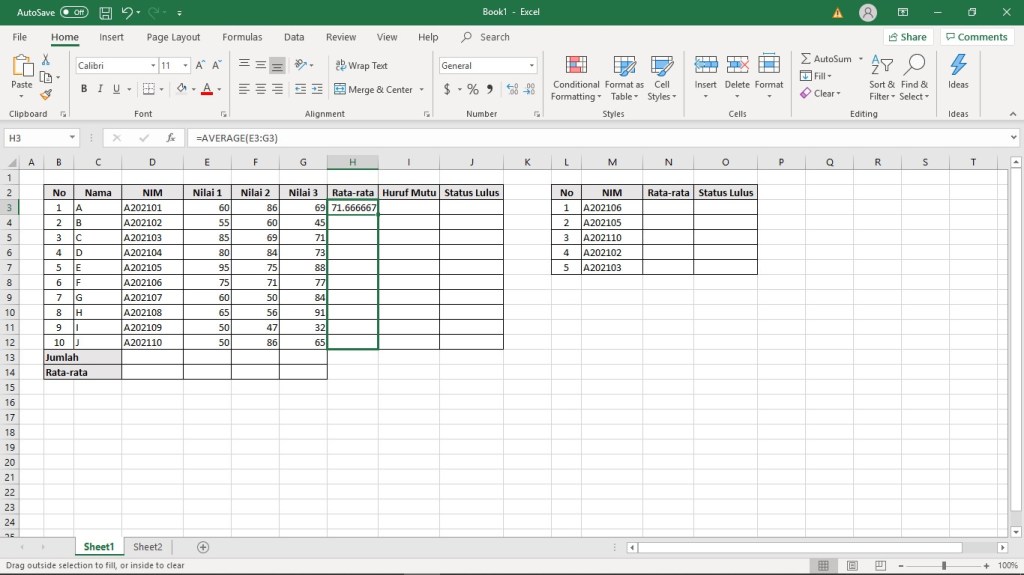Viewport: 1024px width, 575px height.
Task: Open Conditional Formatting menu
Action: (576, 77)
